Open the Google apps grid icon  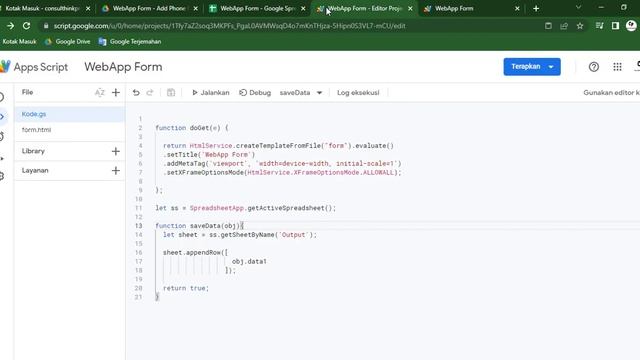point(617,67)
